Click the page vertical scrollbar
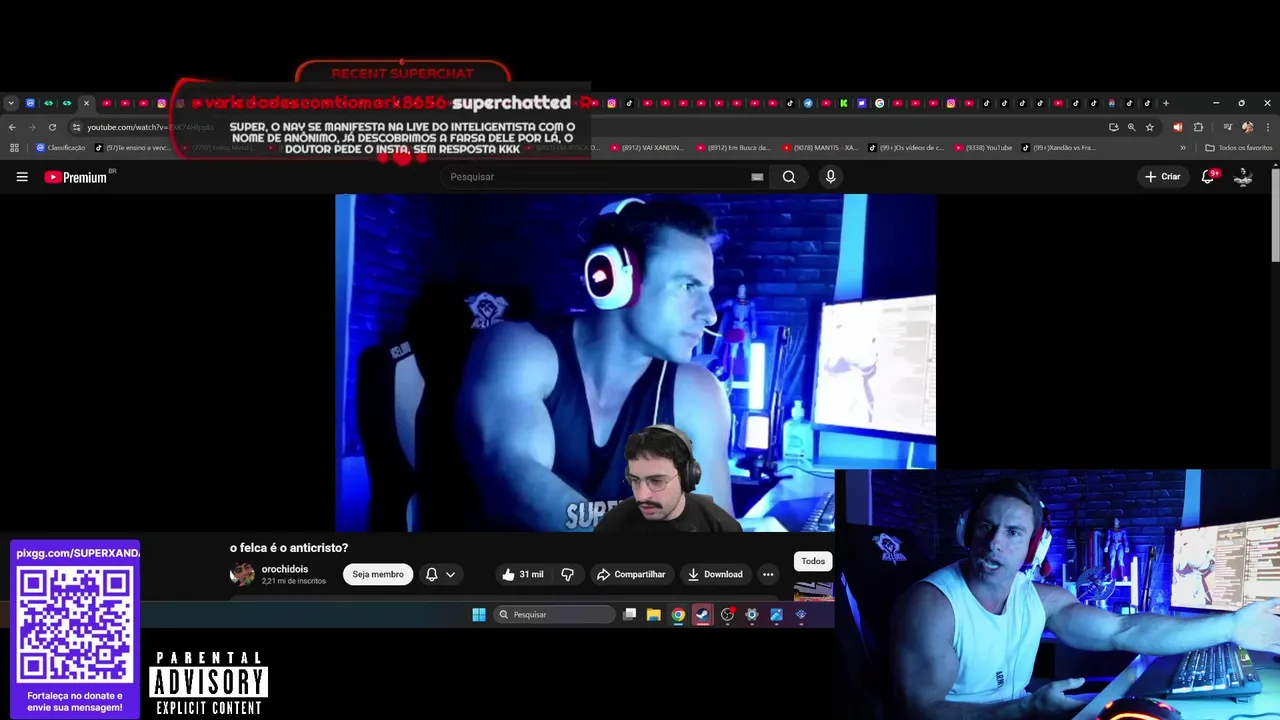Image resolution: width=1280 pixels, height=720 pixels. pos(1275,215)
